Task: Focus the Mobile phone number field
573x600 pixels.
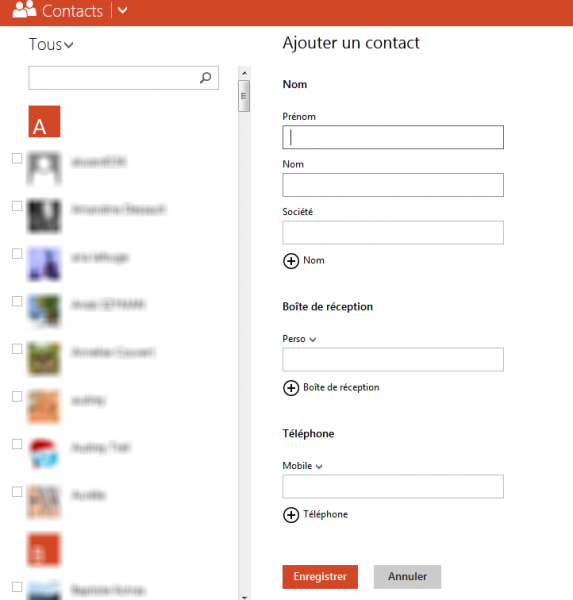Action: (x=393, y=486)
